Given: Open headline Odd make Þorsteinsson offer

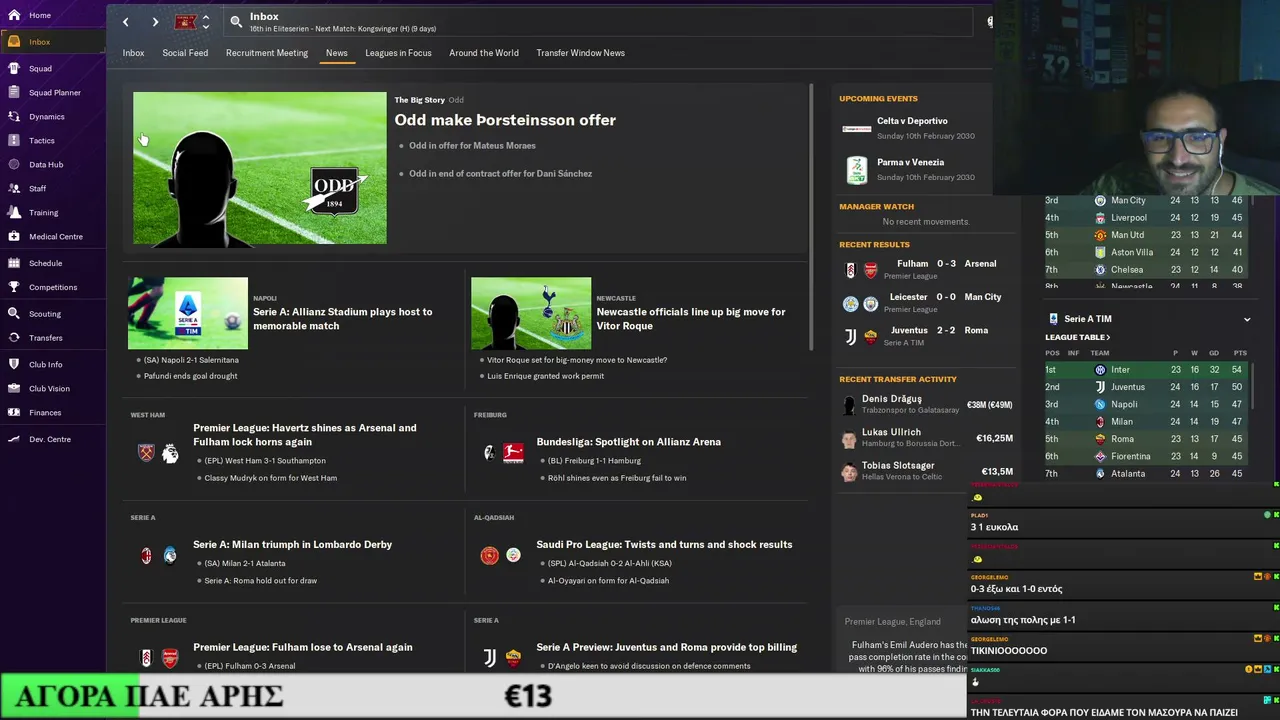Looking at the screenshot, I should click(x=505, y=120).
